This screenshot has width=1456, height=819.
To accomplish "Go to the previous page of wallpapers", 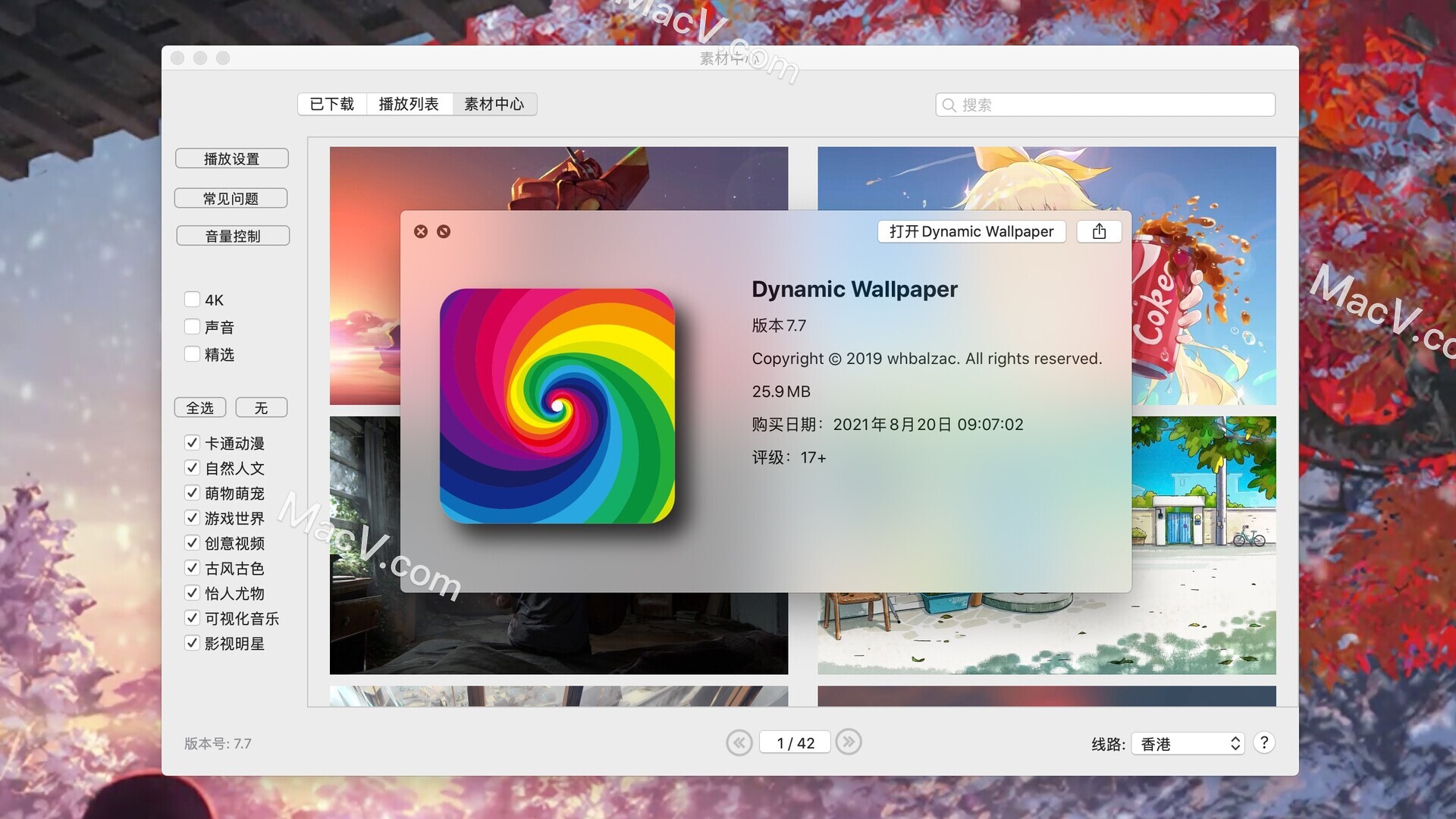I will tap(739, 742).
